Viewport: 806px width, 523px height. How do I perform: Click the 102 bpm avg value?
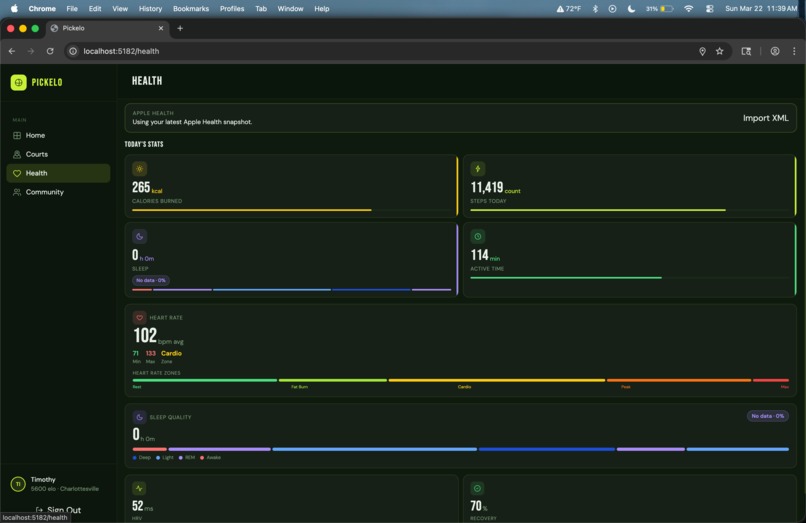pyautogui.click(x=158, y=336)
